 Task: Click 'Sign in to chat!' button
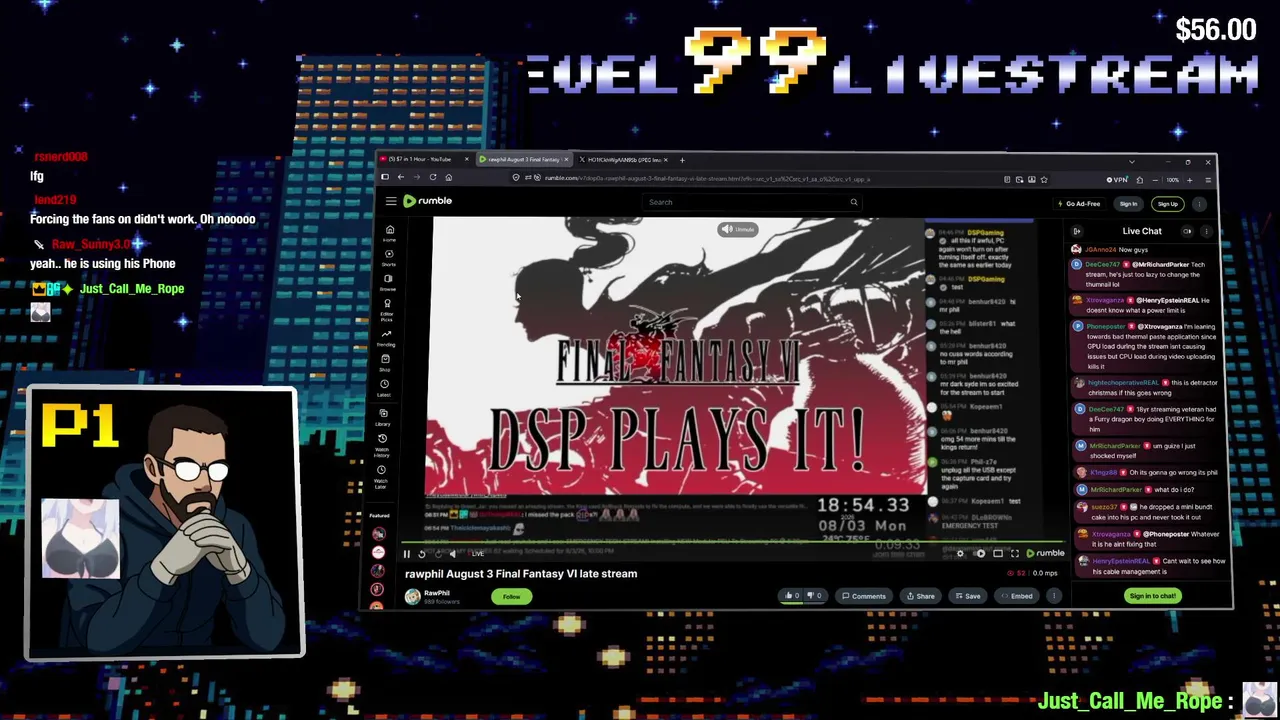pos(1152,596)
